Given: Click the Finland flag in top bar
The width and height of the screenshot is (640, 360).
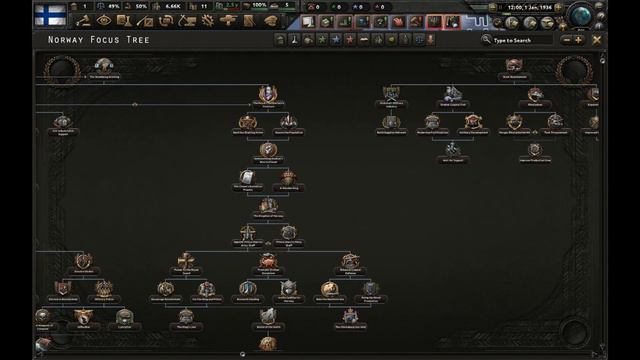Looking at the screenshot, I should (x=50, y=15).
